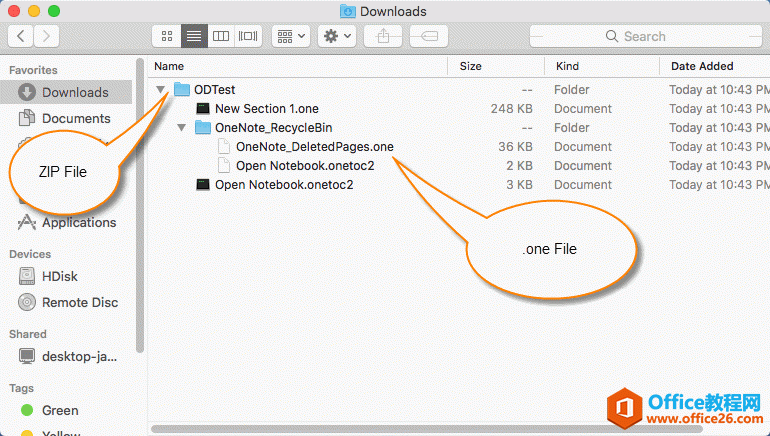Switch to cover flow view
Screen dimensions: 770x436
[x=248, y=36]
